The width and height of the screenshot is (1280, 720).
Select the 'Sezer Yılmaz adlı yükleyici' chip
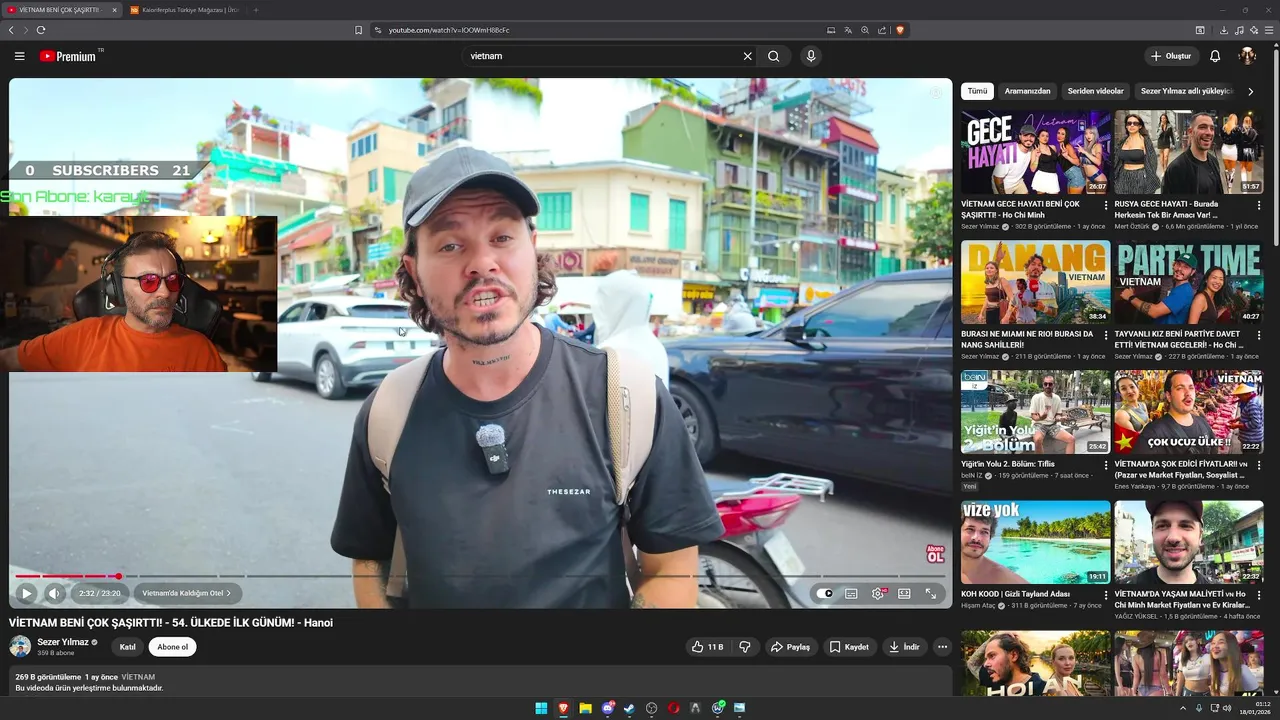pyautogui.click(x=1186, y=91)
